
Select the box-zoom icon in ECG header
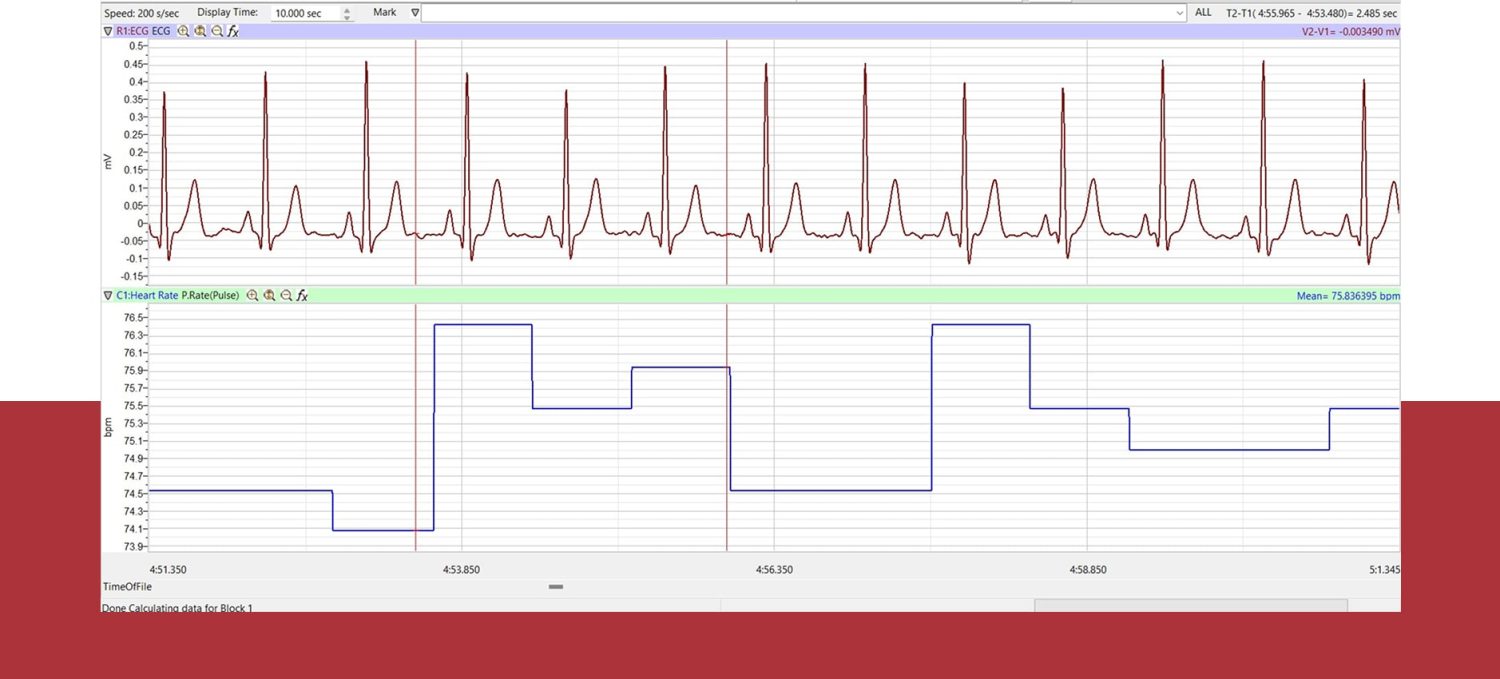(x=200, y=31)
